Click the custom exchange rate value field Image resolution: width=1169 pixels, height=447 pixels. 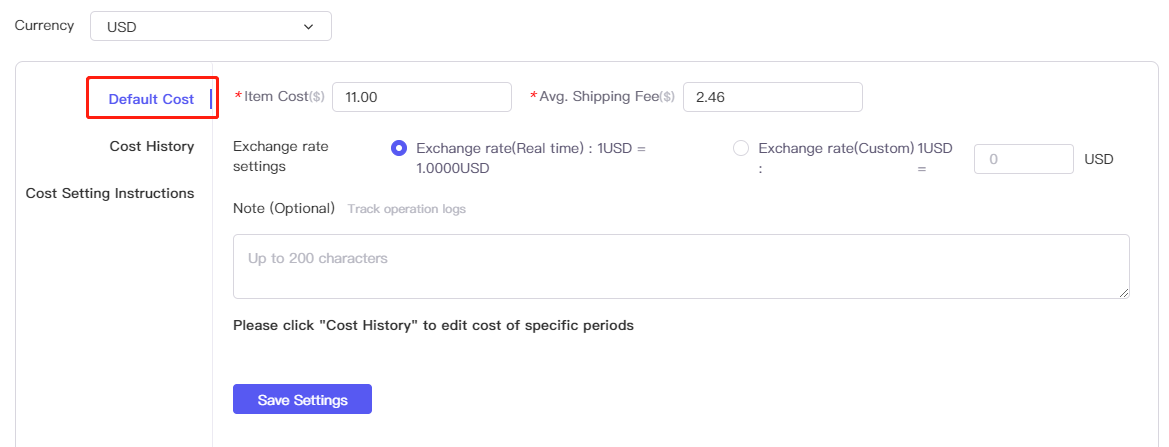pos(1024,159)
